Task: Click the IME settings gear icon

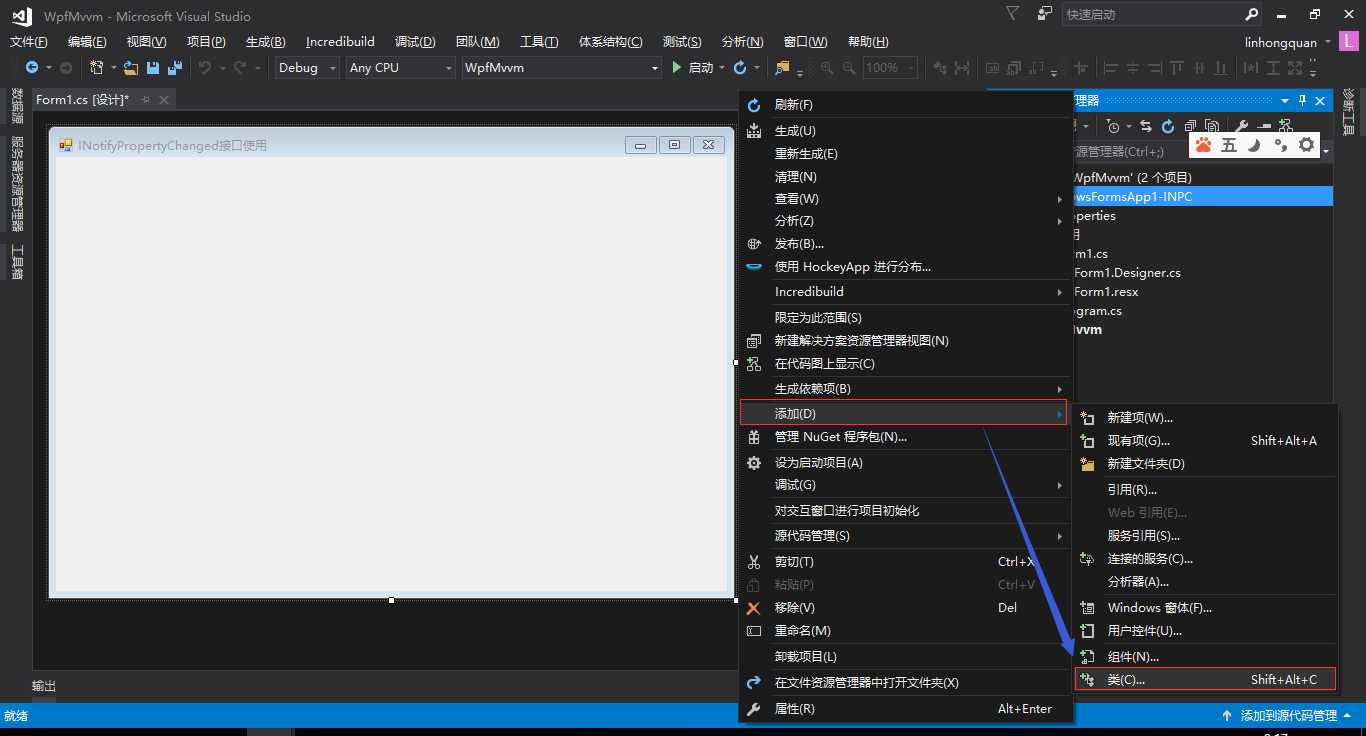Action: [1306, 145]
